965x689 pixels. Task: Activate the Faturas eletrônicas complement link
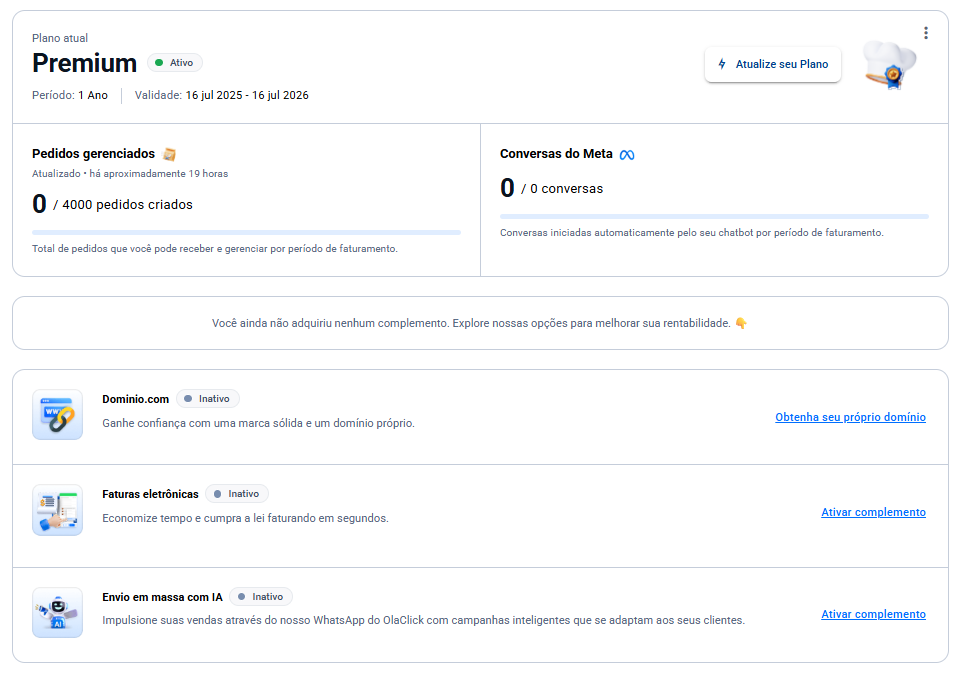(873, 512)
